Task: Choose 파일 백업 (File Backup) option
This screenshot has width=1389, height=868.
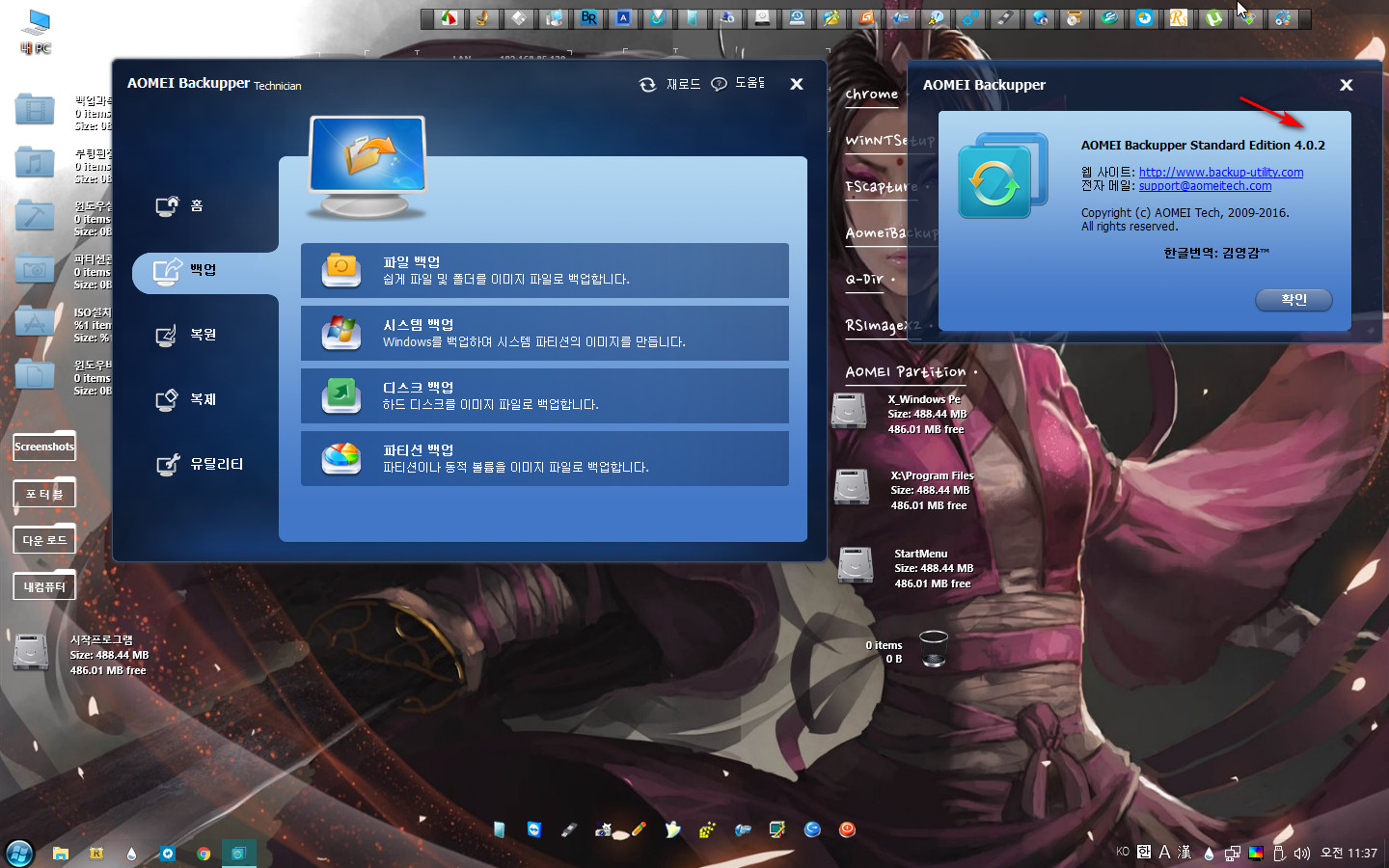Action: pyautogui.click(x=545, y=270)
